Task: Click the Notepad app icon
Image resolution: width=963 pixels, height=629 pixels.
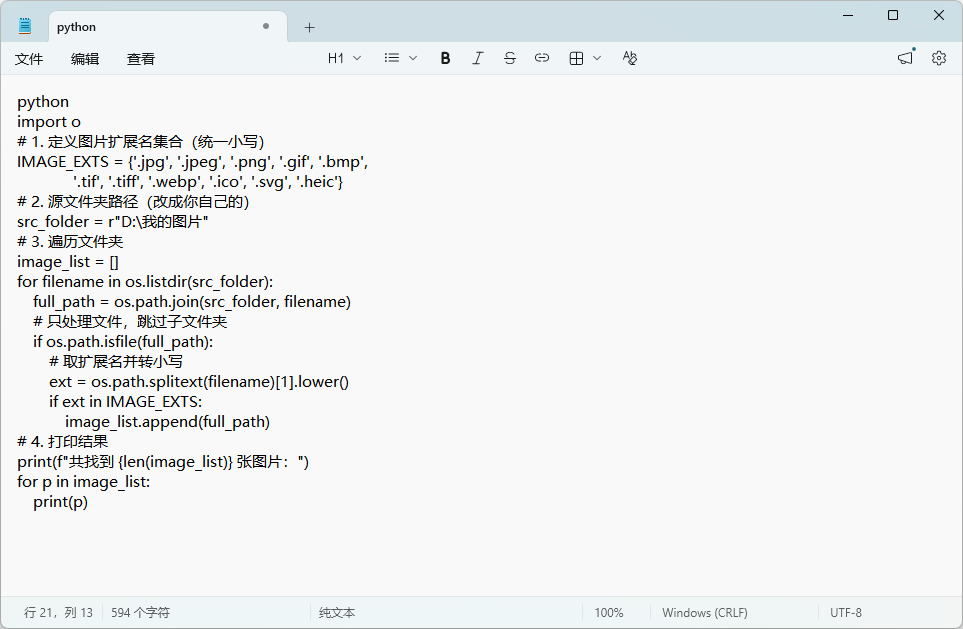Action: tap(25, 26)
